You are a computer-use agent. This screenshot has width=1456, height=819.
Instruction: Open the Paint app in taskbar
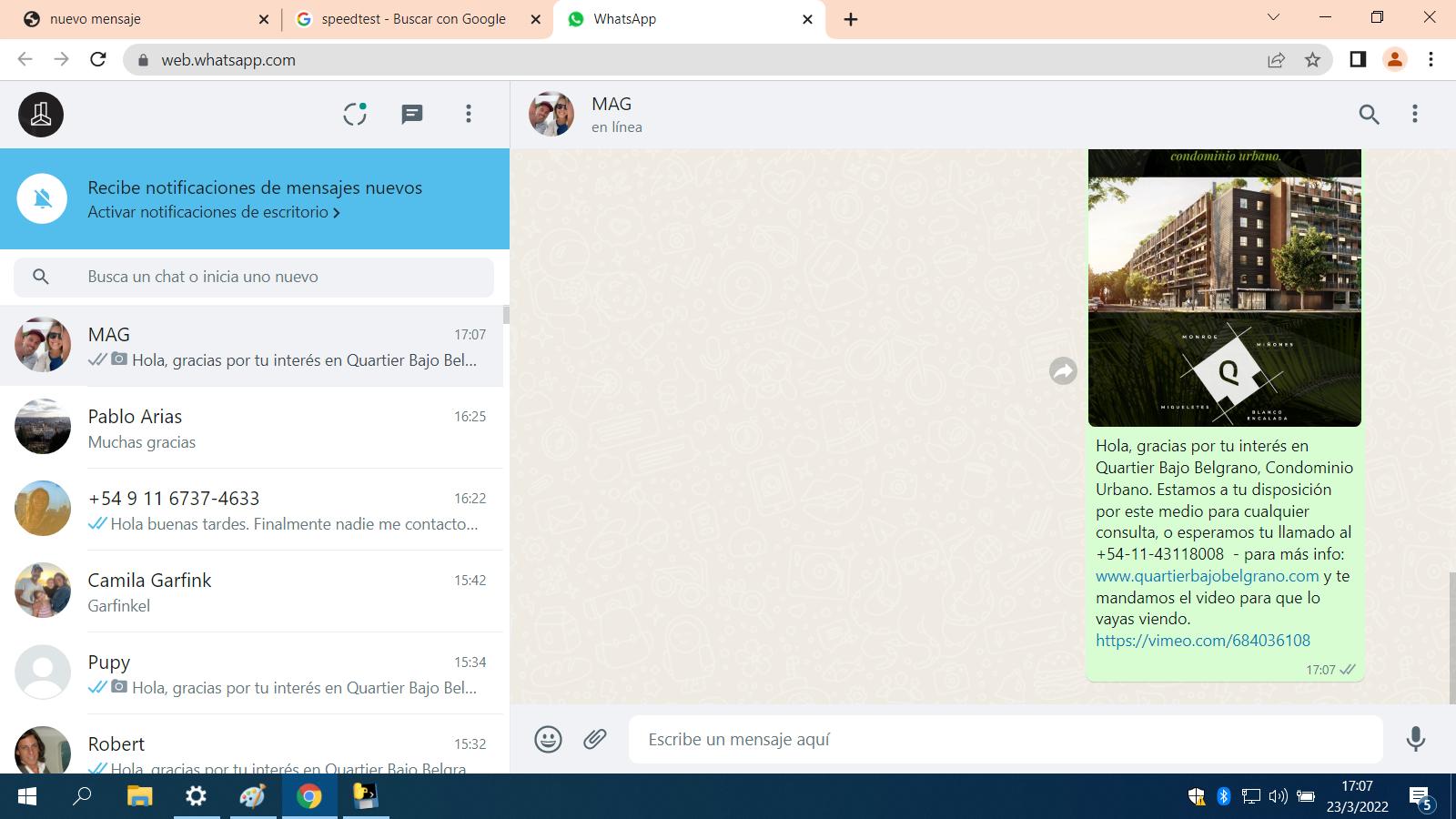click(x=252, y=796)
